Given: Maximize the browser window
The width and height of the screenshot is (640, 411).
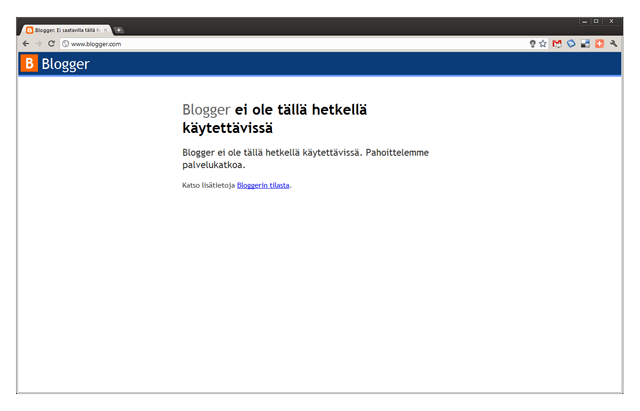Looking at the screenshot, I should coord(596,21).
